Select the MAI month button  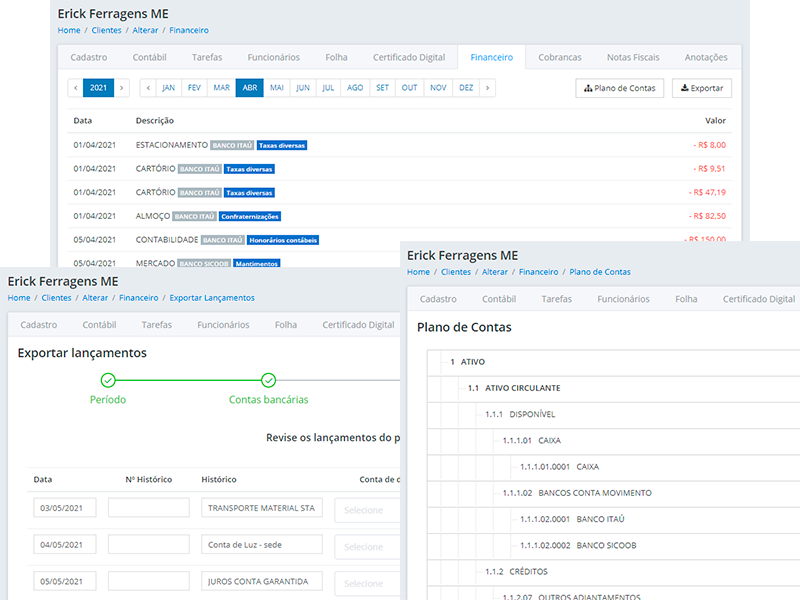(277, 88)
